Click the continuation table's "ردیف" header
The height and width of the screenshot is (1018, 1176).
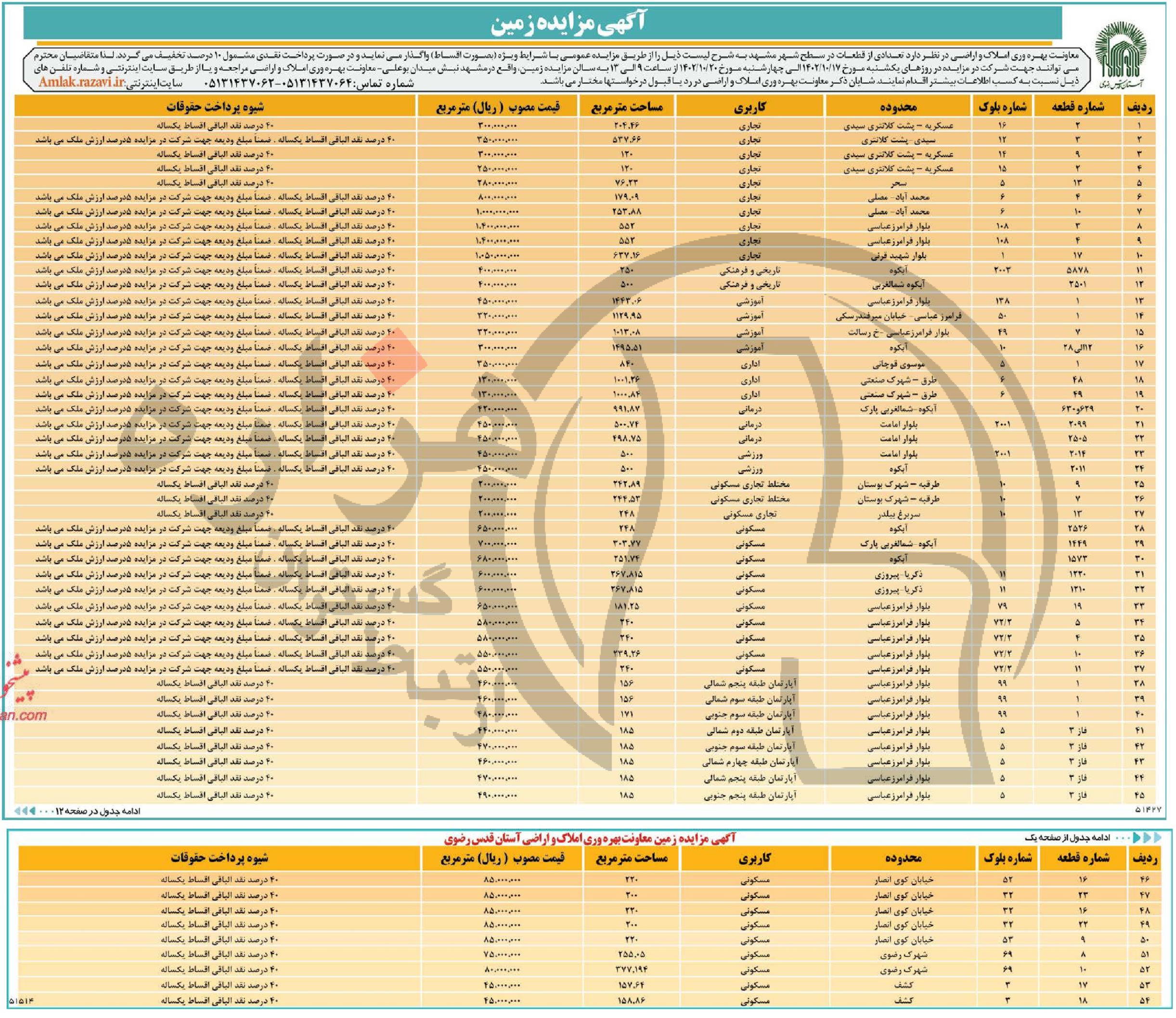tap(1144, 859)
